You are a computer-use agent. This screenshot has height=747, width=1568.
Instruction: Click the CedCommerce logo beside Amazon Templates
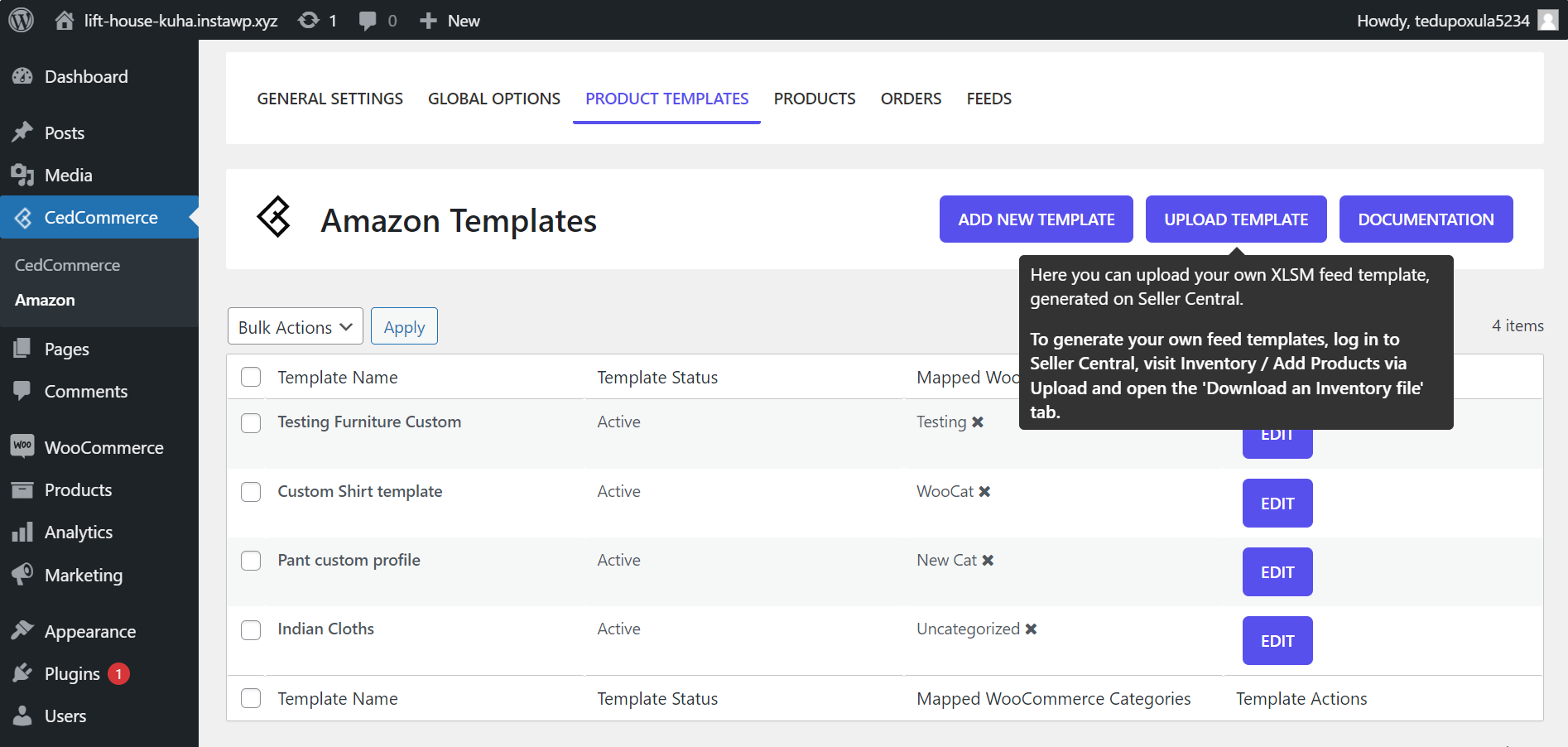(x=274, y=218)
